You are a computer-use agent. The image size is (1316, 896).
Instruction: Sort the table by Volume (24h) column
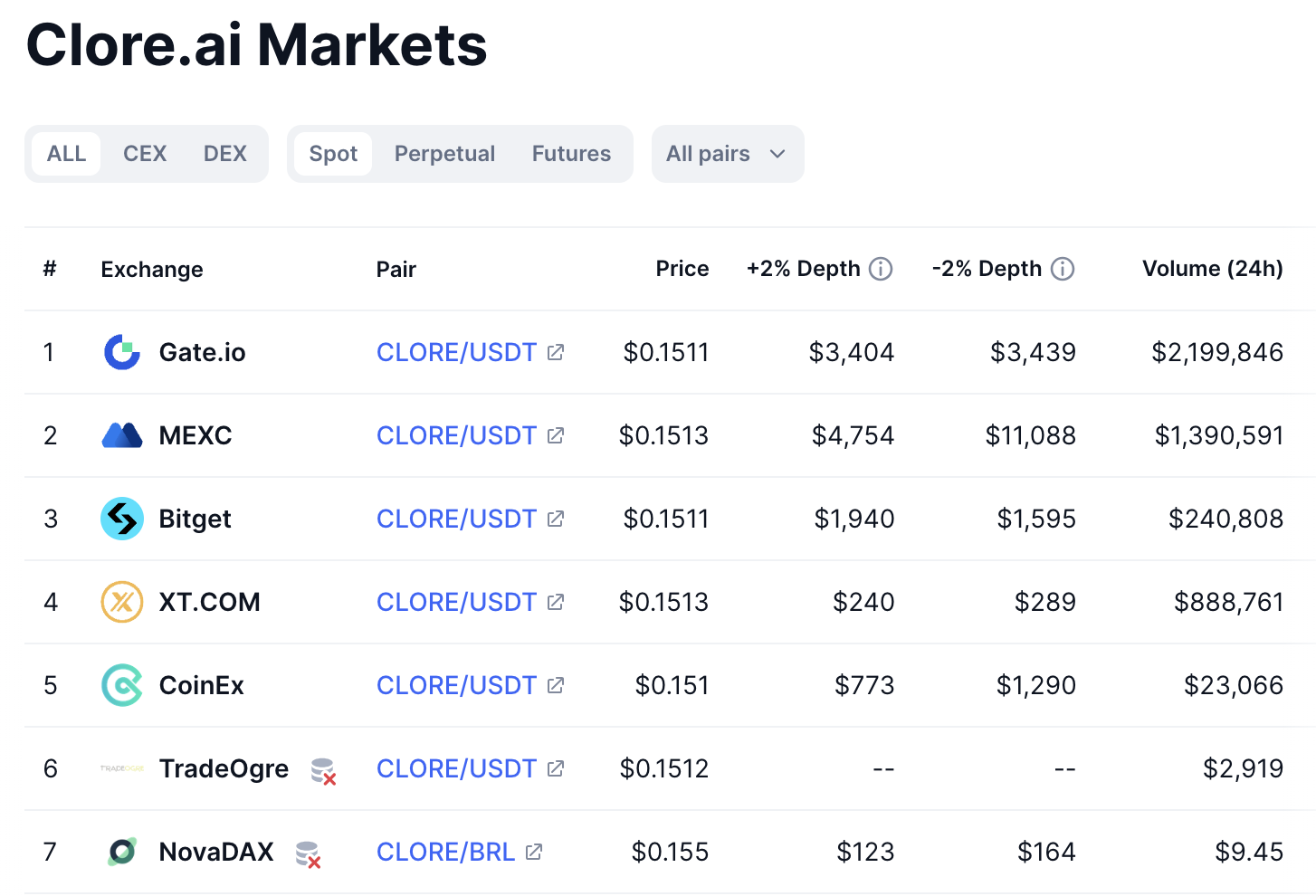pos(1213,268)
